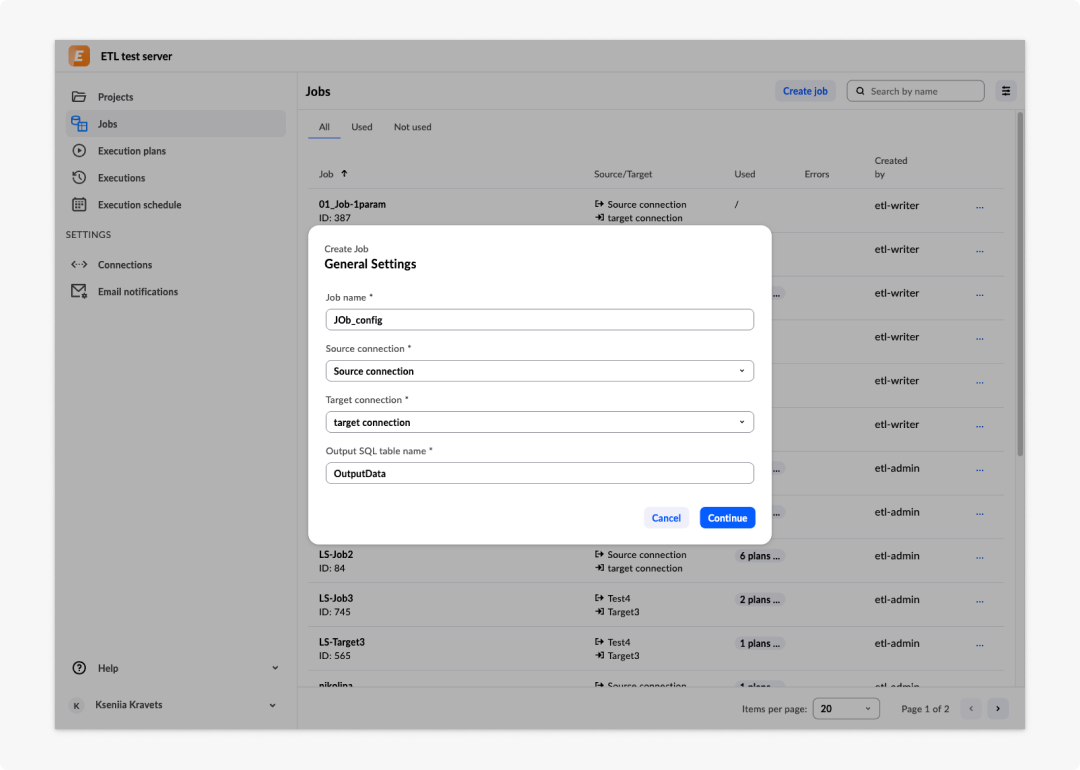This screenshot has height=770, width=1080.
Task: Click the K user avatar
Action: (76, 705)
